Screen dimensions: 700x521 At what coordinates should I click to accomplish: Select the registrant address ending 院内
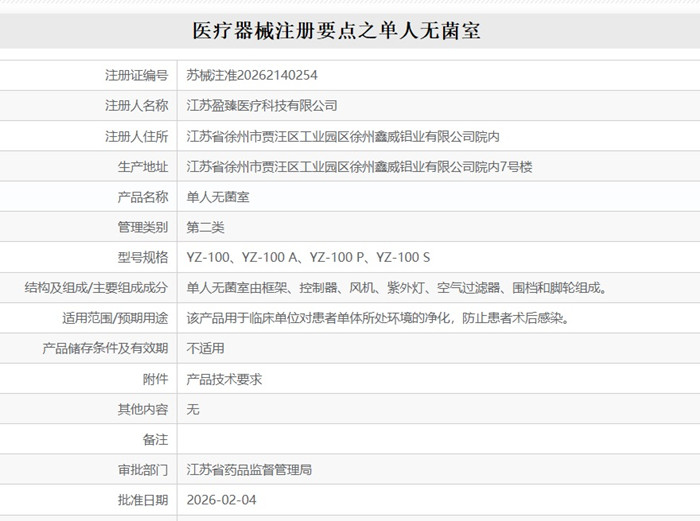(343, 136)
